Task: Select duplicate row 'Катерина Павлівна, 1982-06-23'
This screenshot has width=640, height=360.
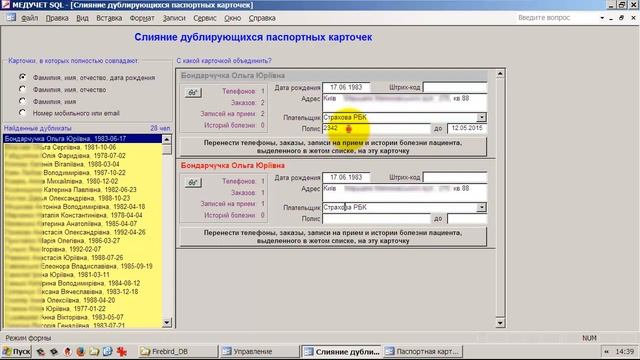Action: point(83,190)
